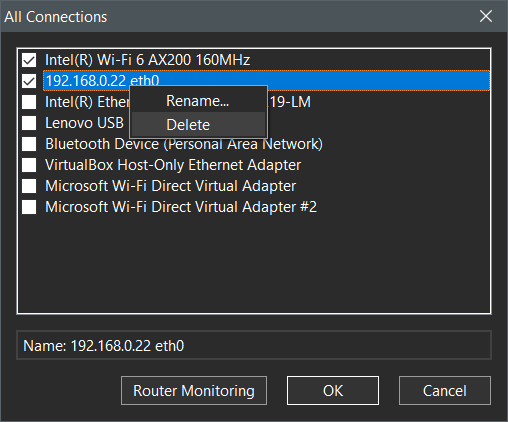Select the Microsoft Wi-Fi Direct Virtual Adapter entry
508x422 pixels.
[170, 186]
